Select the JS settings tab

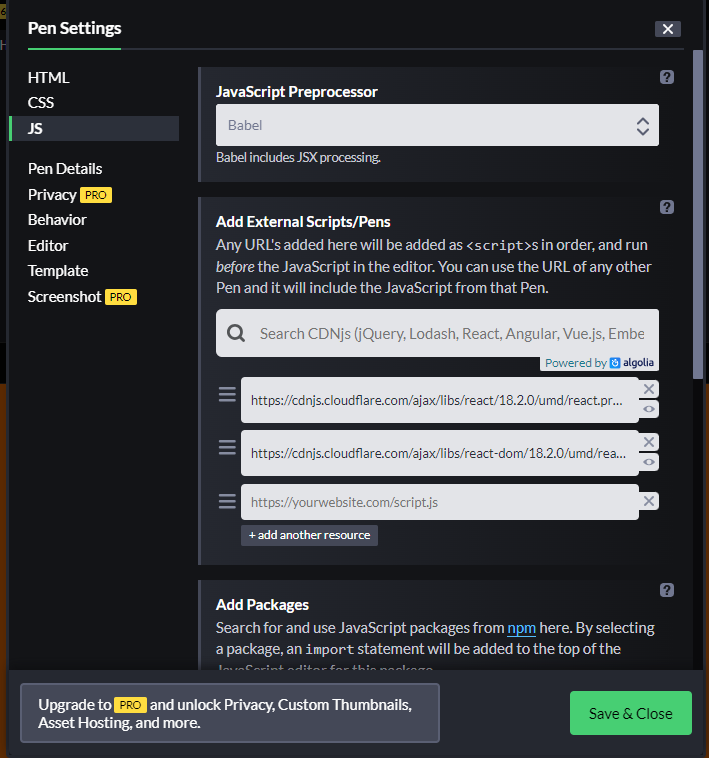(95, 129)
